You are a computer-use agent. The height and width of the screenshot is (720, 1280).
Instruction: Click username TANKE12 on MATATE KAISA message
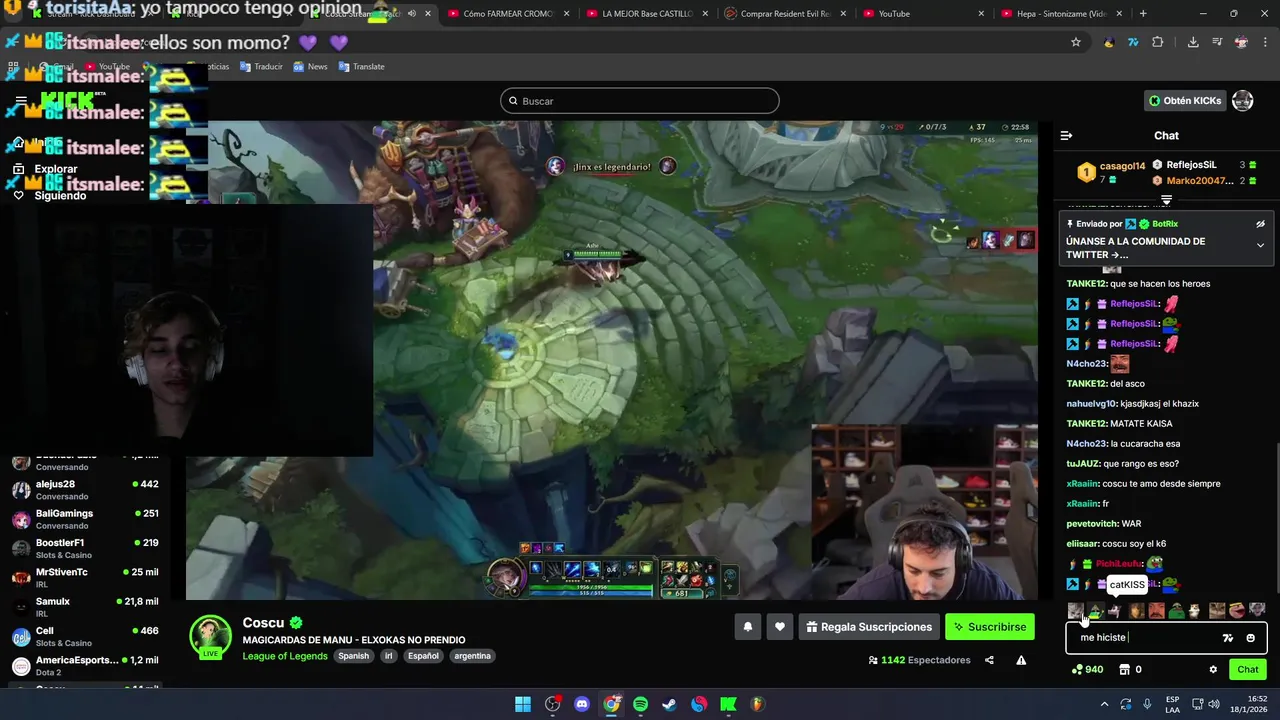[x=1087, y=424]
